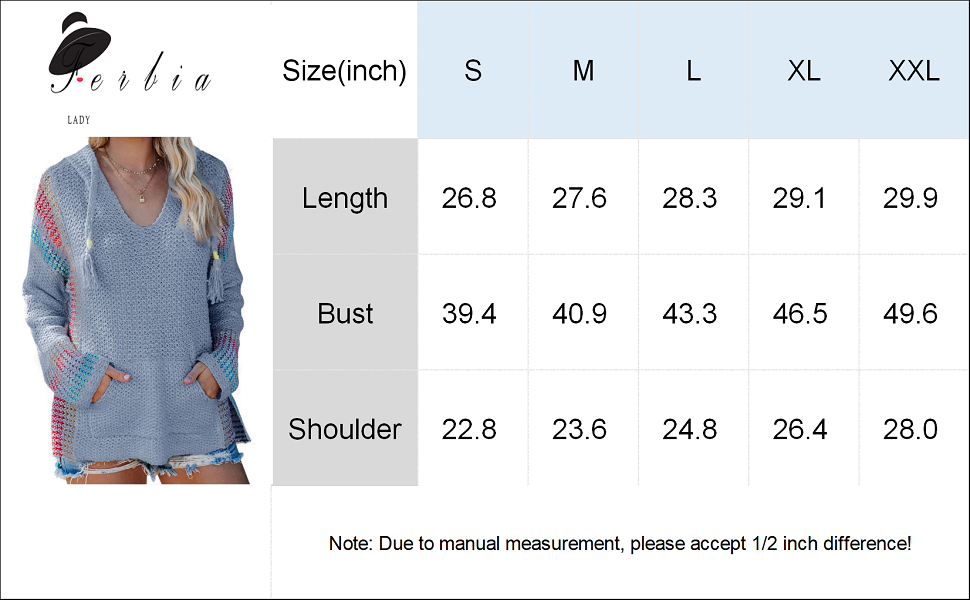Select the S size column header

(473, 71)
